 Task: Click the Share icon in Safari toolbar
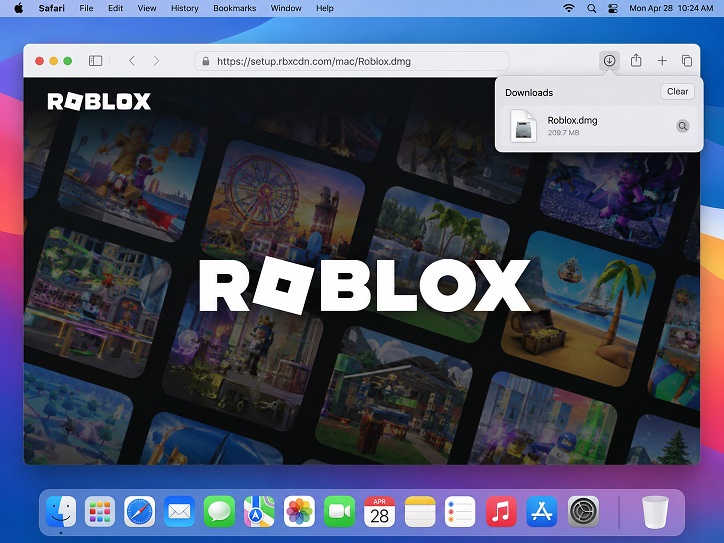636,60
